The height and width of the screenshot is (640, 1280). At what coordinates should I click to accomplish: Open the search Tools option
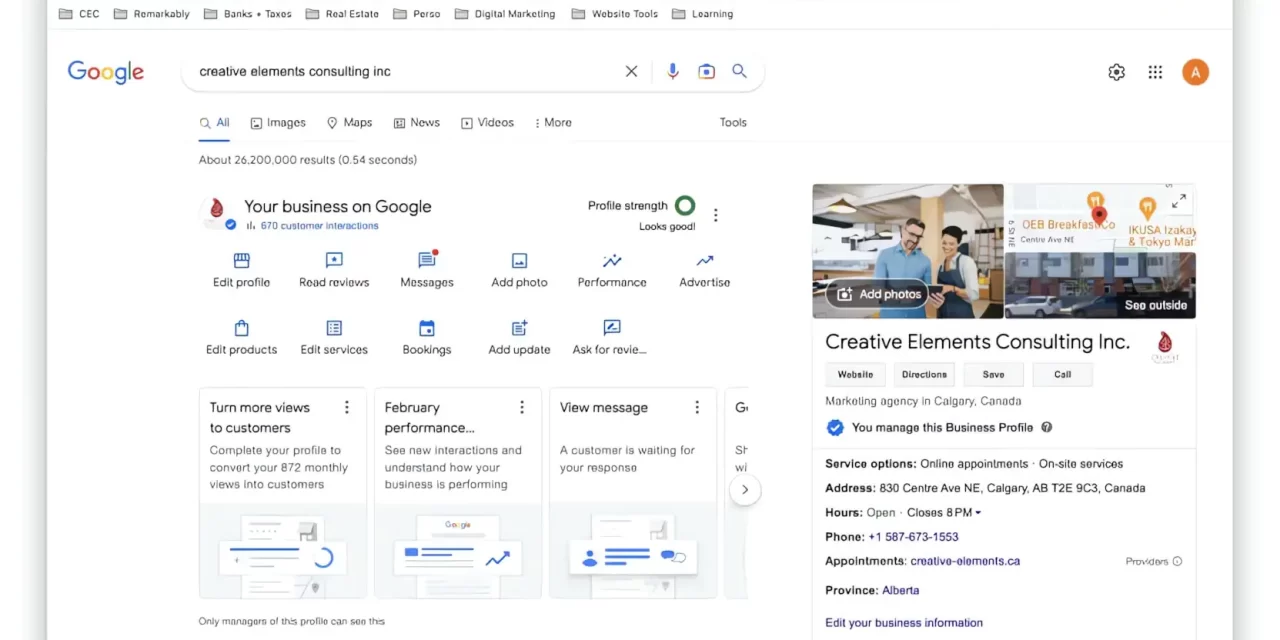pos(733,122)
